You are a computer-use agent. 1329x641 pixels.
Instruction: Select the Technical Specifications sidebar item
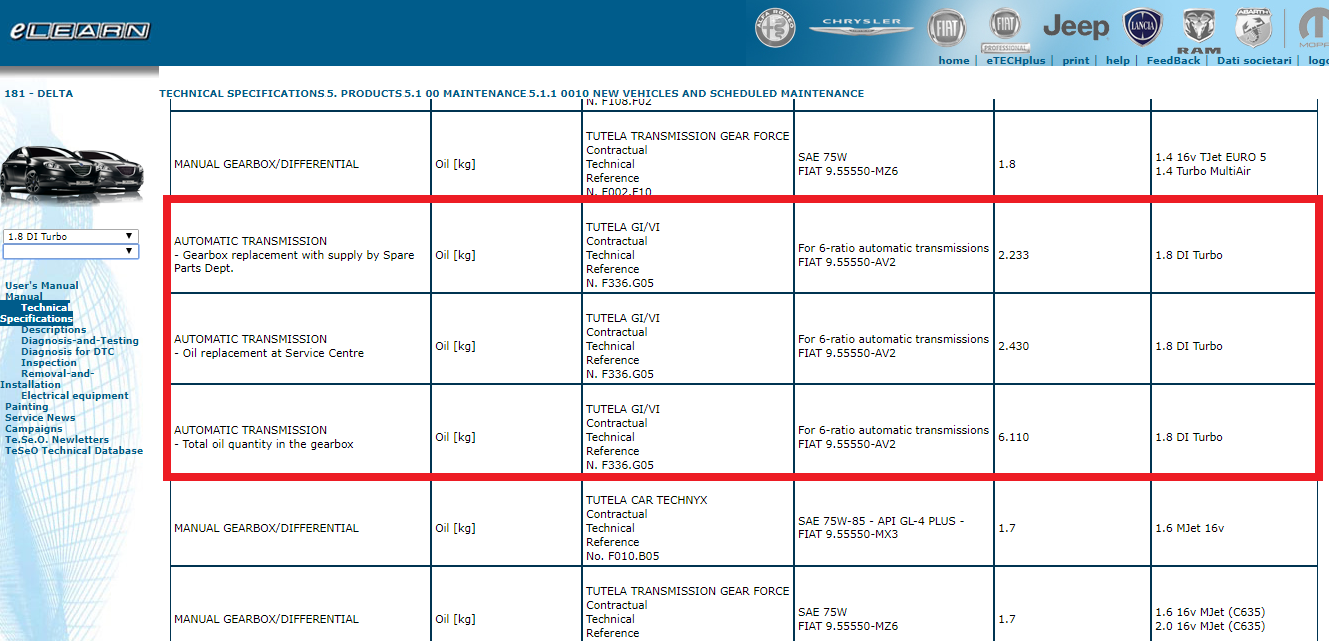pyautogui.click(x=37, y=313)
